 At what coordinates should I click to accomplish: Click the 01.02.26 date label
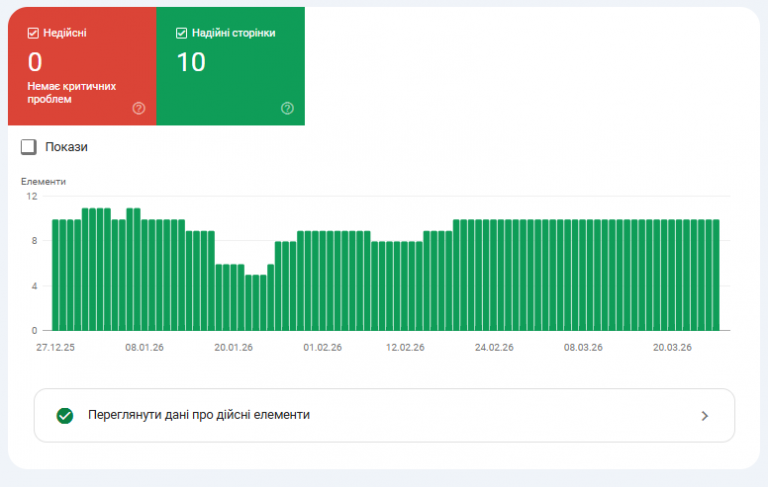[322, 347]
